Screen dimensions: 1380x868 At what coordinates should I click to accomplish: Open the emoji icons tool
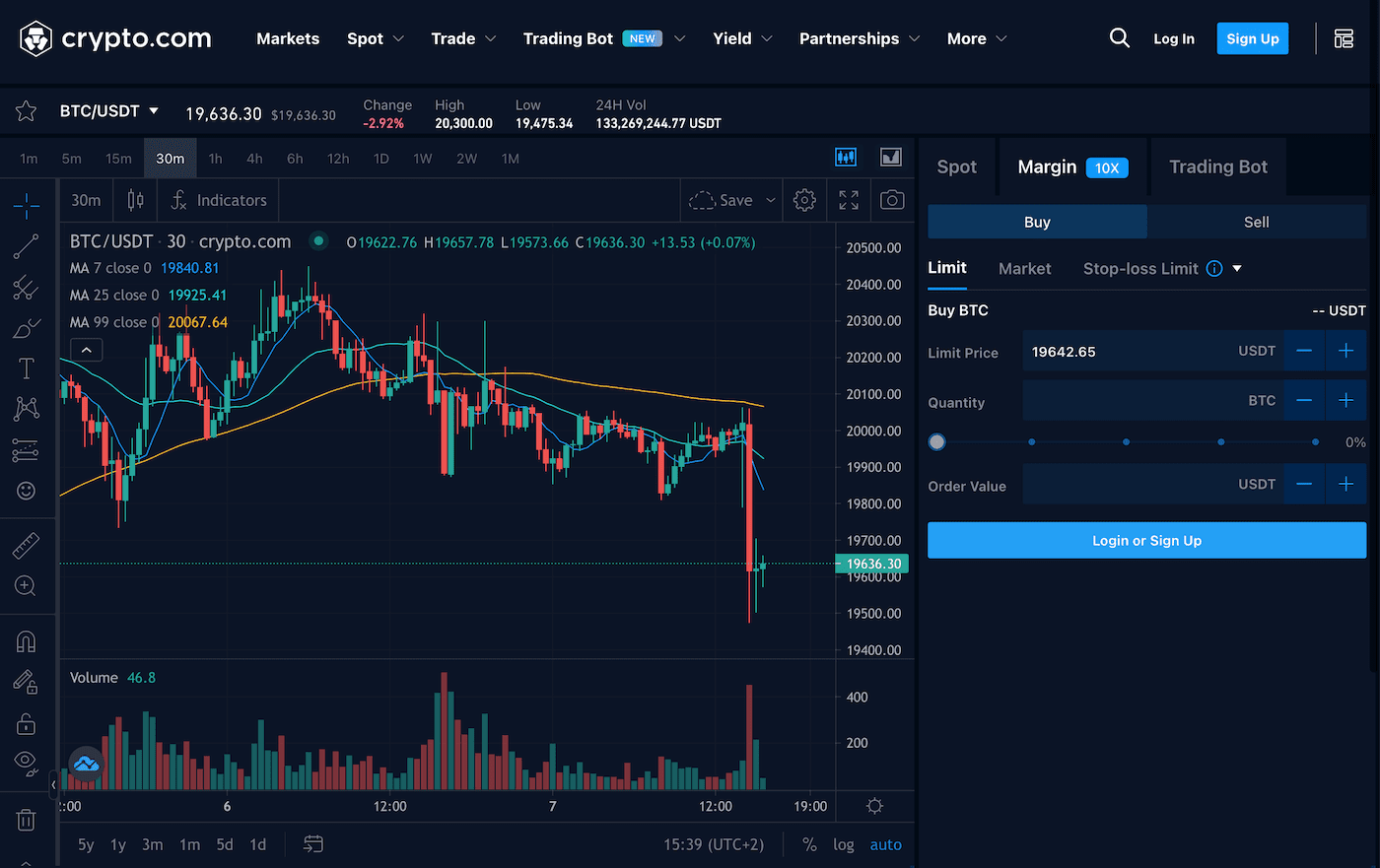(x=27, y=491)
